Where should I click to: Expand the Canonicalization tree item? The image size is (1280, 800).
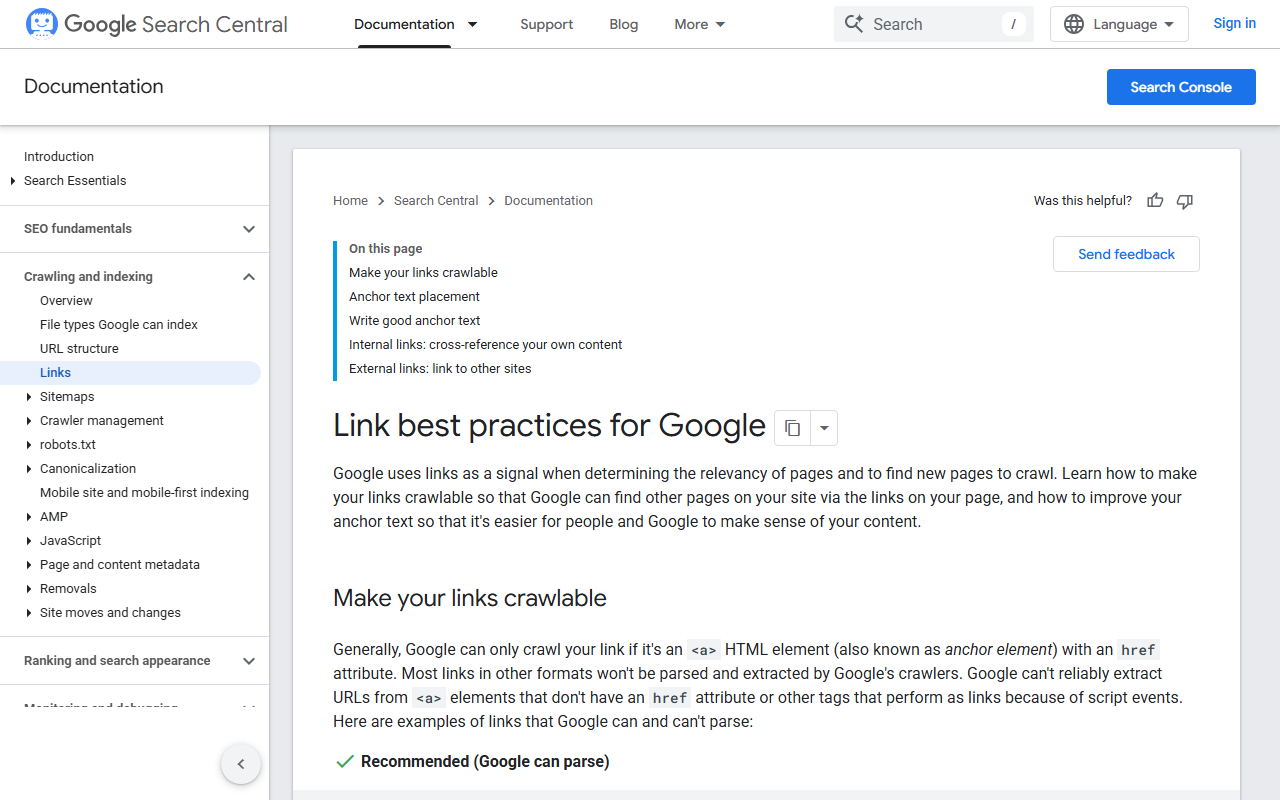click(29, 469)
